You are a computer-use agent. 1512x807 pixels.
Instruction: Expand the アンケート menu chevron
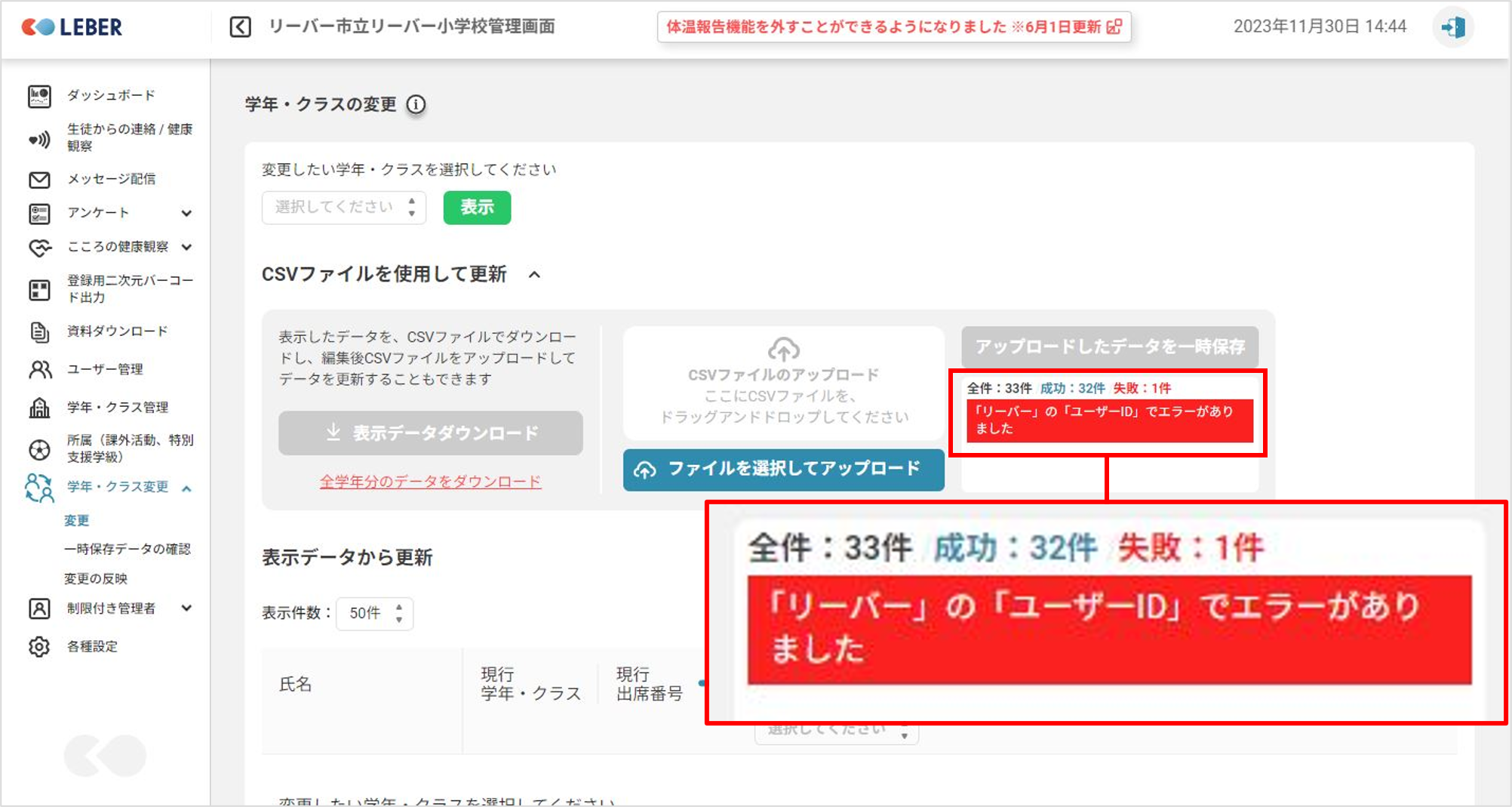(x=186, y=214)
